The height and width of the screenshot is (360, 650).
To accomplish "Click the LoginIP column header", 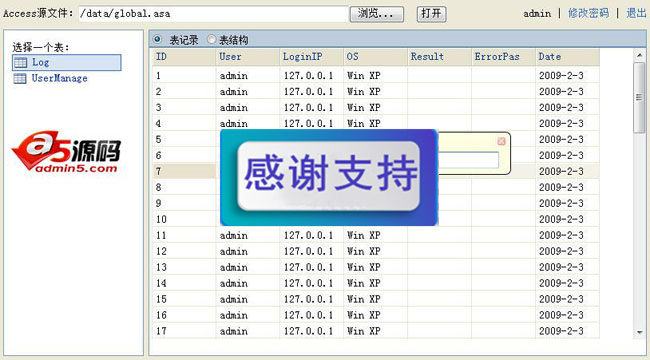I will click(x=311, y=57).
